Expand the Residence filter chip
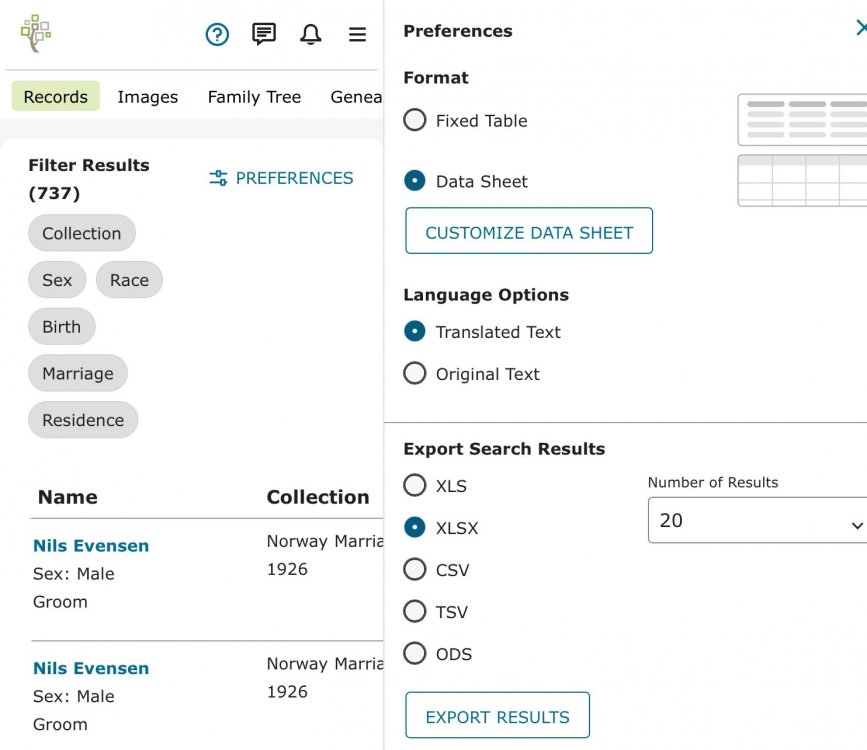This screenshot has width=867, height=750. coord(83,420)
